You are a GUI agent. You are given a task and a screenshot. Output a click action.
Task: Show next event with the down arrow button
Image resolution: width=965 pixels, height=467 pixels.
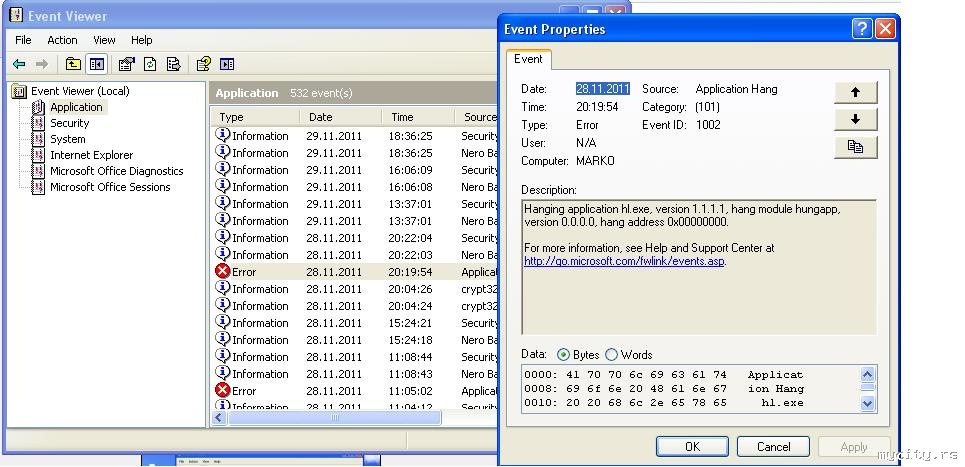coord(855,120)
